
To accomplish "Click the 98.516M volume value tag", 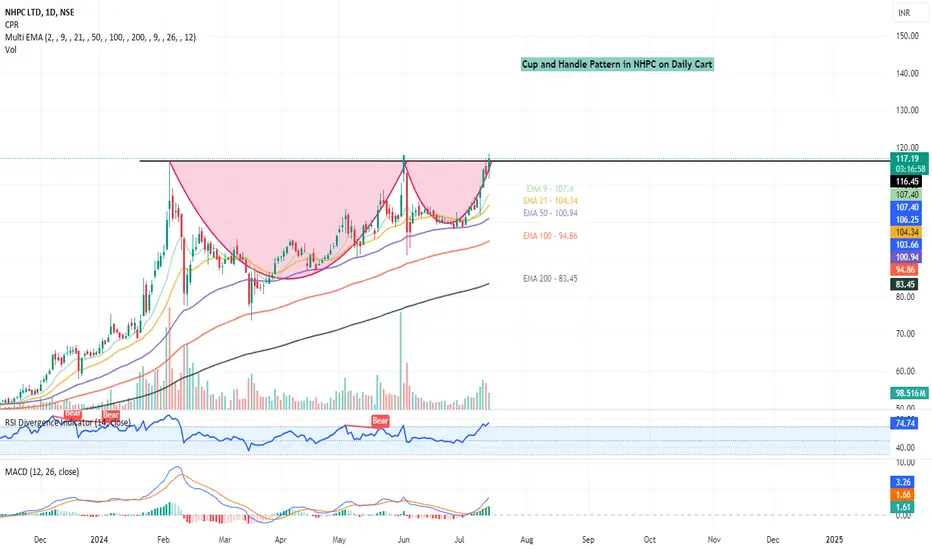I will coord(909,393).
